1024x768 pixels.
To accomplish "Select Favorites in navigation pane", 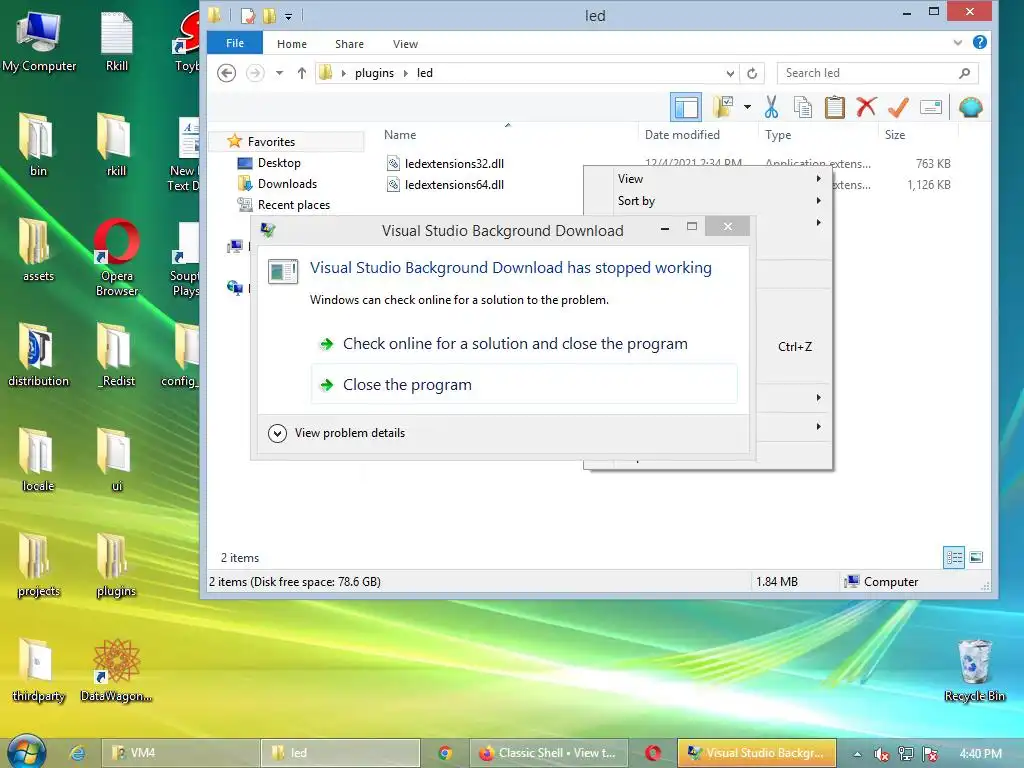I will [271, 142].
